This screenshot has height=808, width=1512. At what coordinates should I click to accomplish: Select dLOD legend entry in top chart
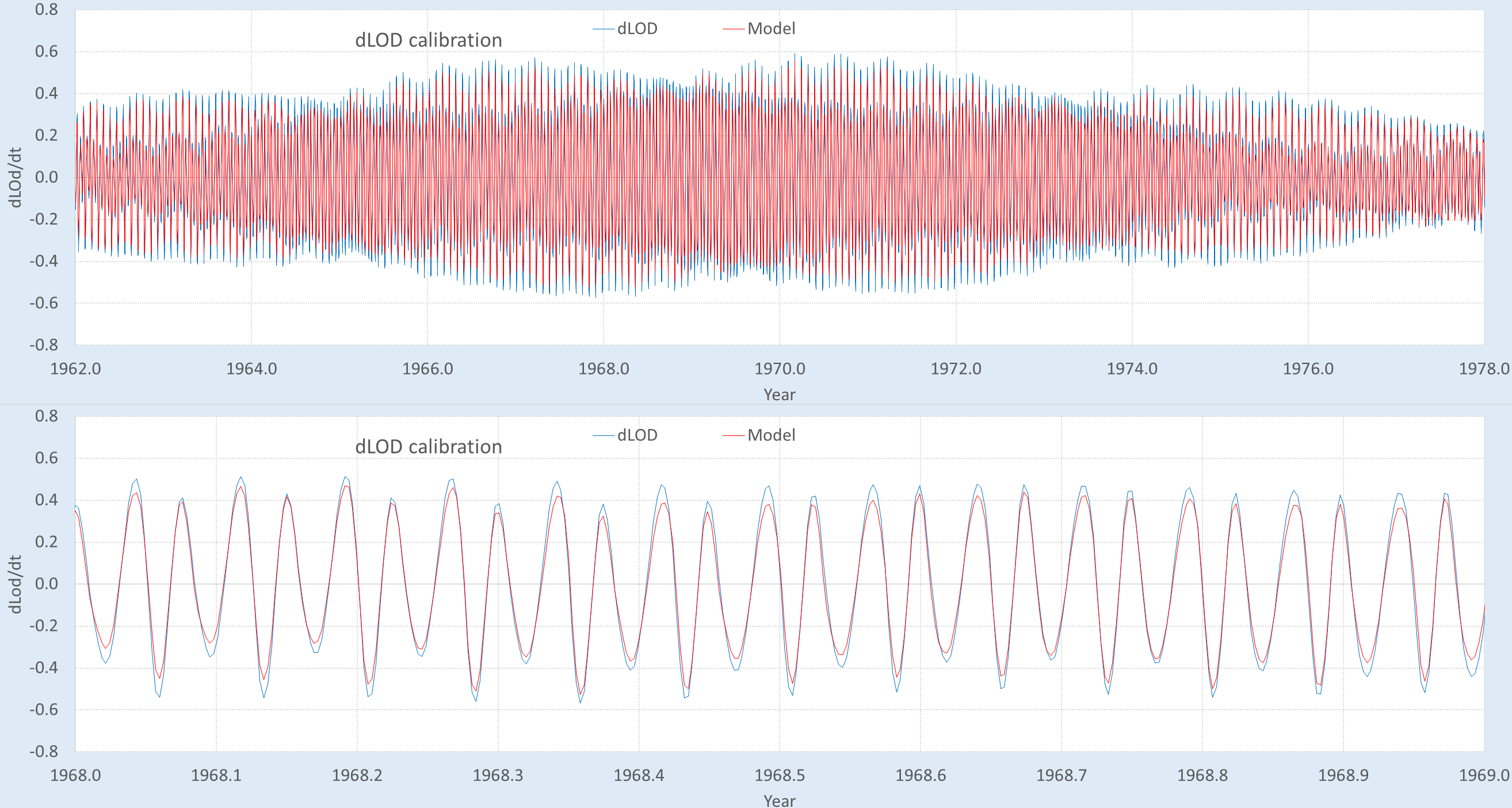(x=637, y=28)
